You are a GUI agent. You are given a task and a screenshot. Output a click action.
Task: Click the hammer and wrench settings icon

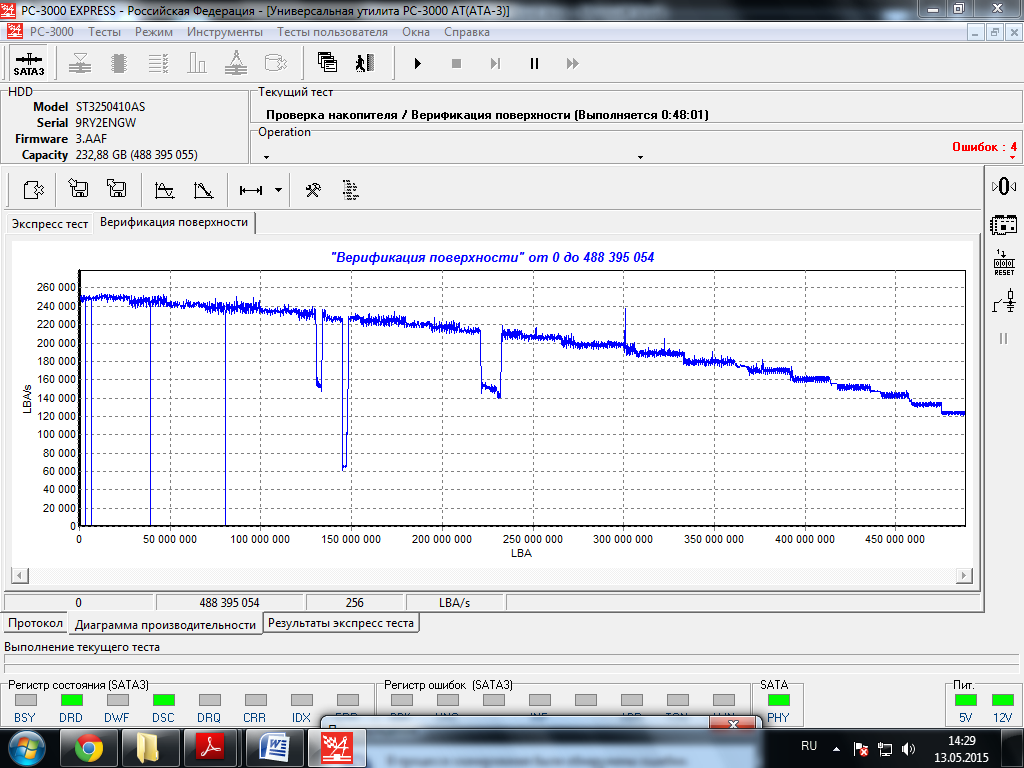coord(313,190)
